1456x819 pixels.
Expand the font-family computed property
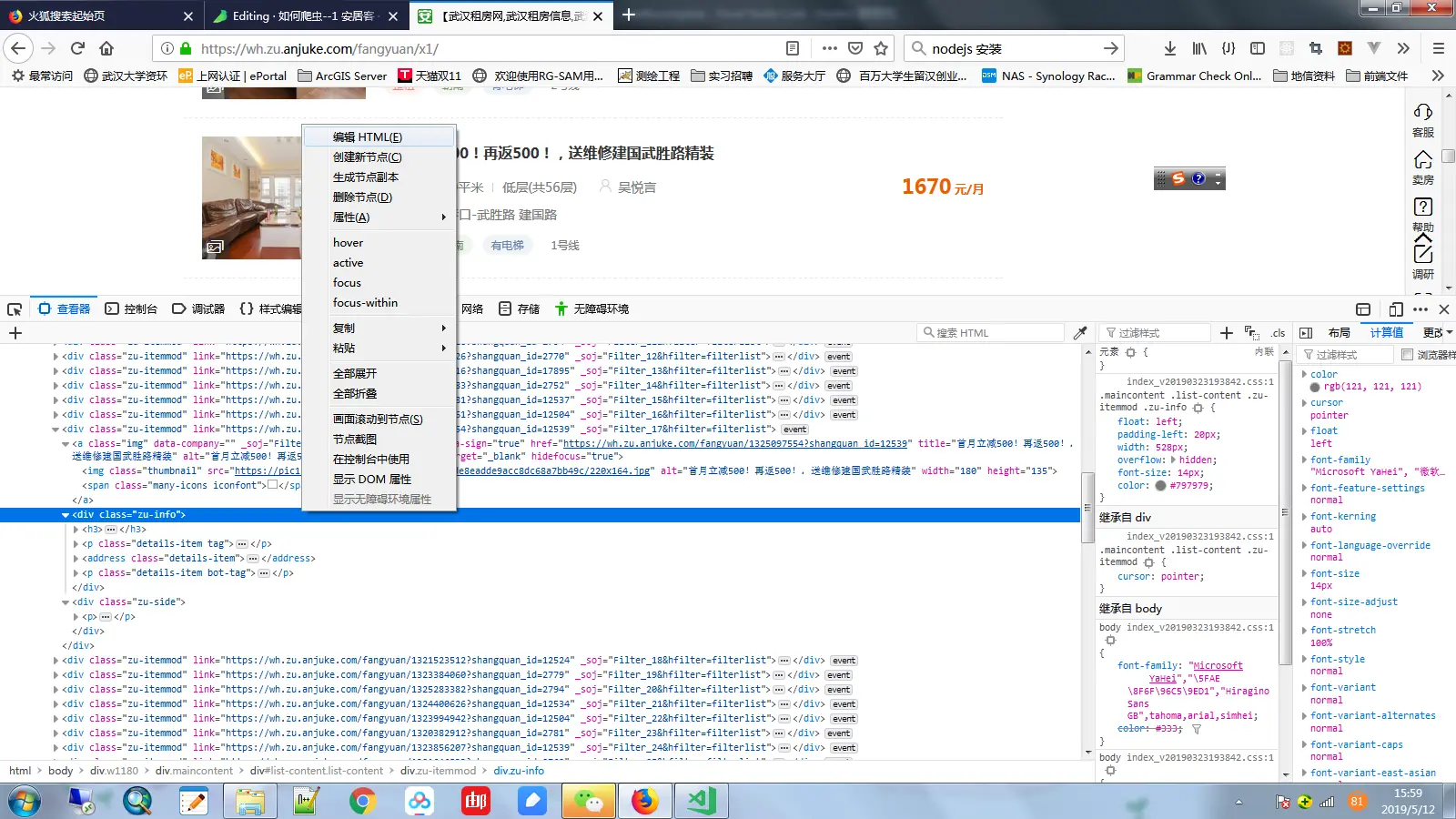click(1304, 460)
